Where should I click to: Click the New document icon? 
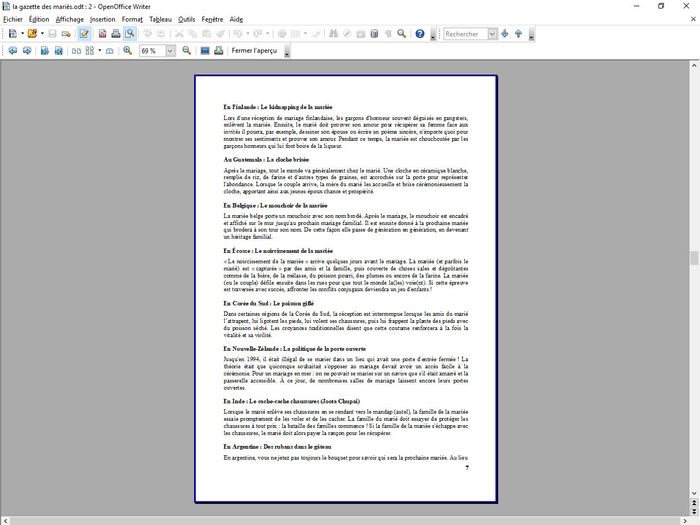point(12,33)
